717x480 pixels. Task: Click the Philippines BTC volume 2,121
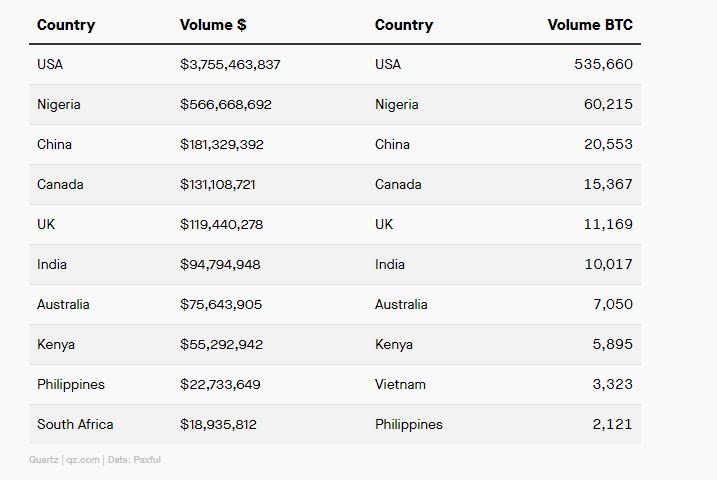pos(612,425)
